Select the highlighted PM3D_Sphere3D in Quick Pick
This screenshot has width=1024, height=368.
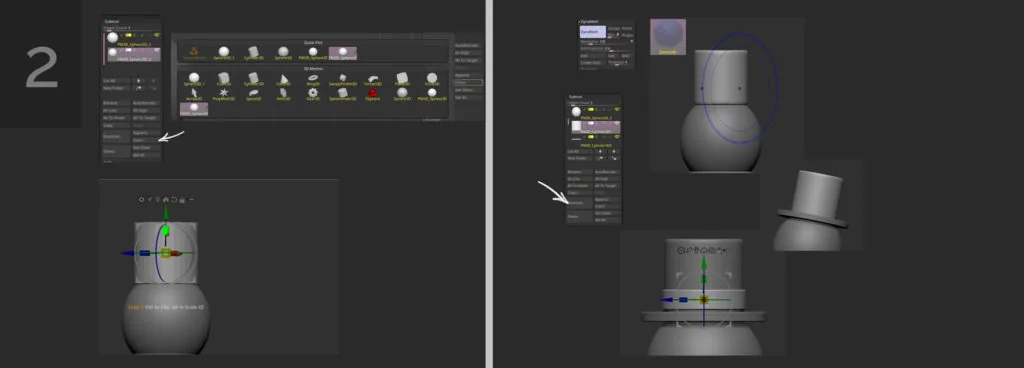coord(343,53)
